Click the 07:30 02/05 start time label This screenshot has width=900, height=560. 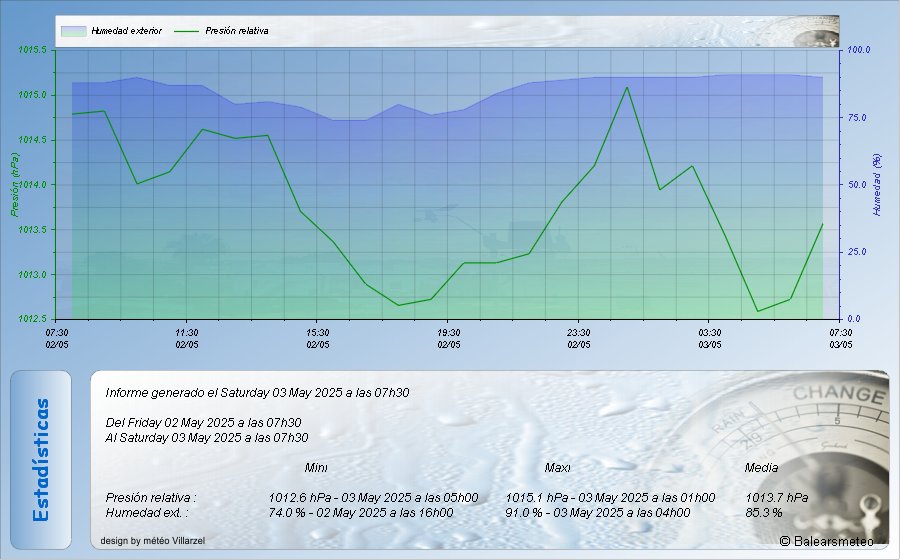(57, 339)
